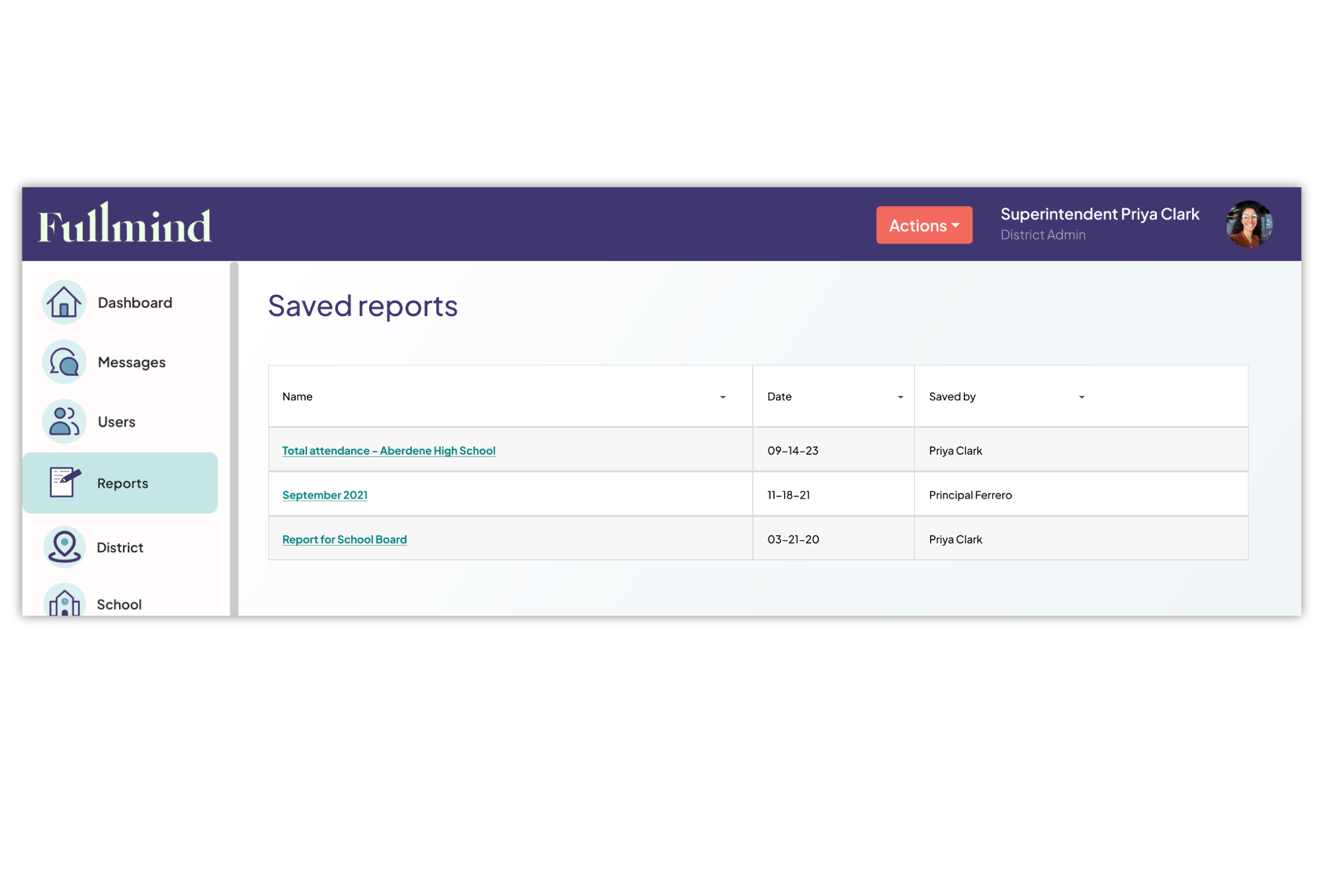
Task: Click the Fullmind logo
Action: pyautogui.click(x=124, y=224)
